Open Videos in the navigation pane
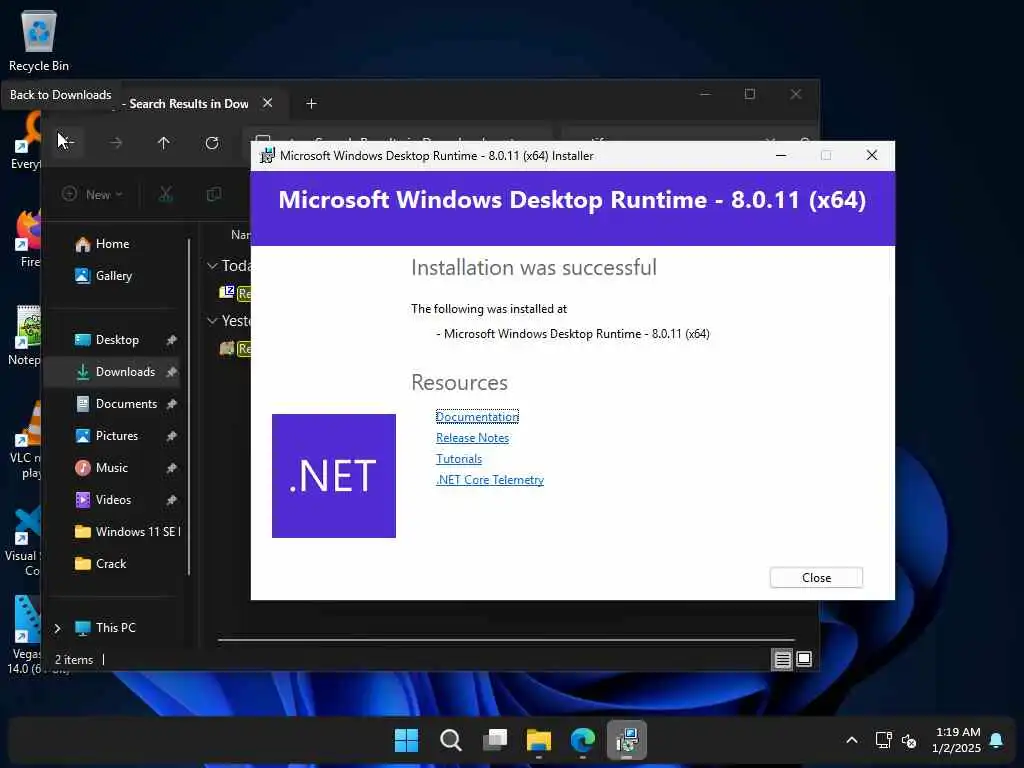Image resolution: width=1024 pixels, height=768 pixels. [113, 500]
